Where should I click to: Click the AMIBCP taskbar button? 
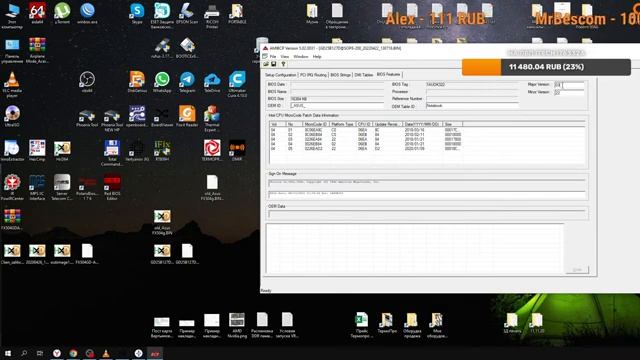(x=155, y=353)
